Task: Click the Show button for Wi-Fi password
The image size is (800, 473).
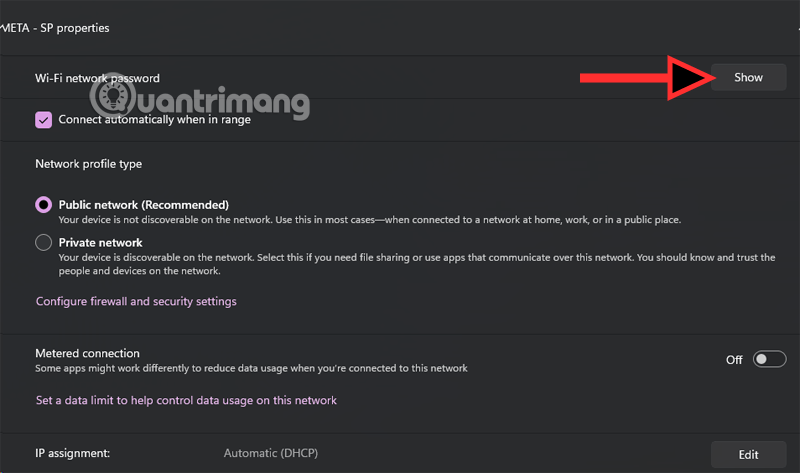Action: tap(748, 77)
